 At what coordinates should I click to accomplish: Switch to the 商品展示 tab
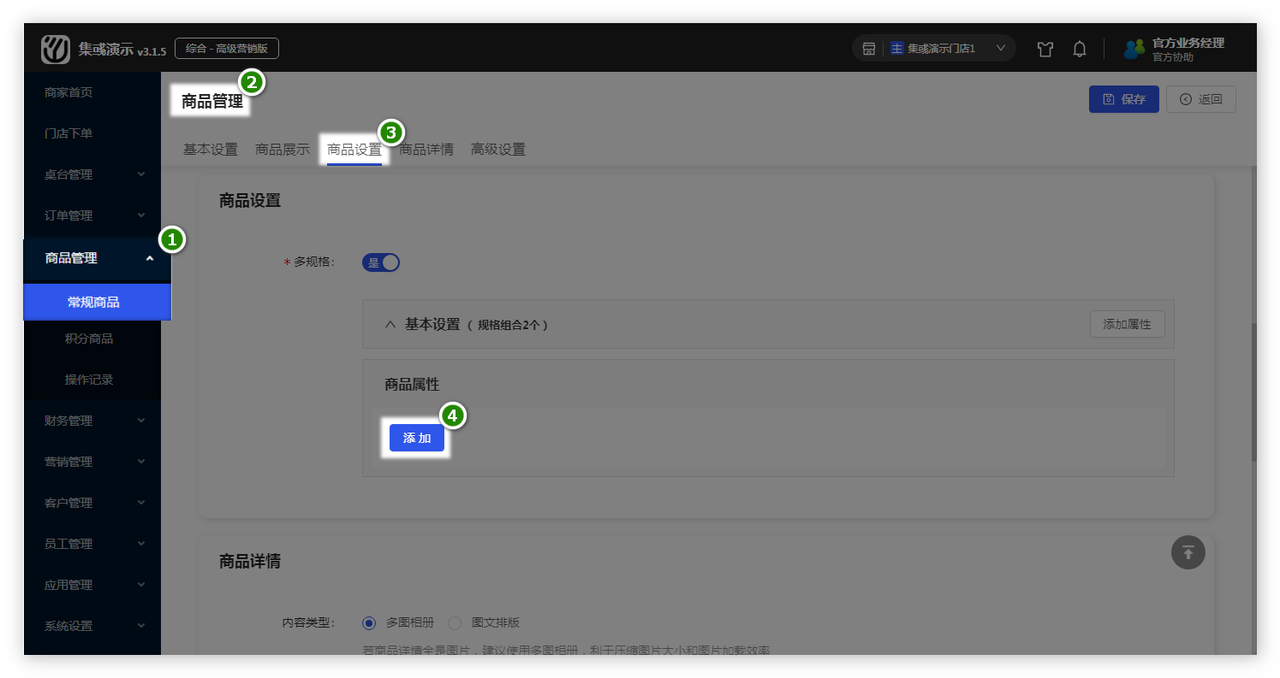coord(282,149)
